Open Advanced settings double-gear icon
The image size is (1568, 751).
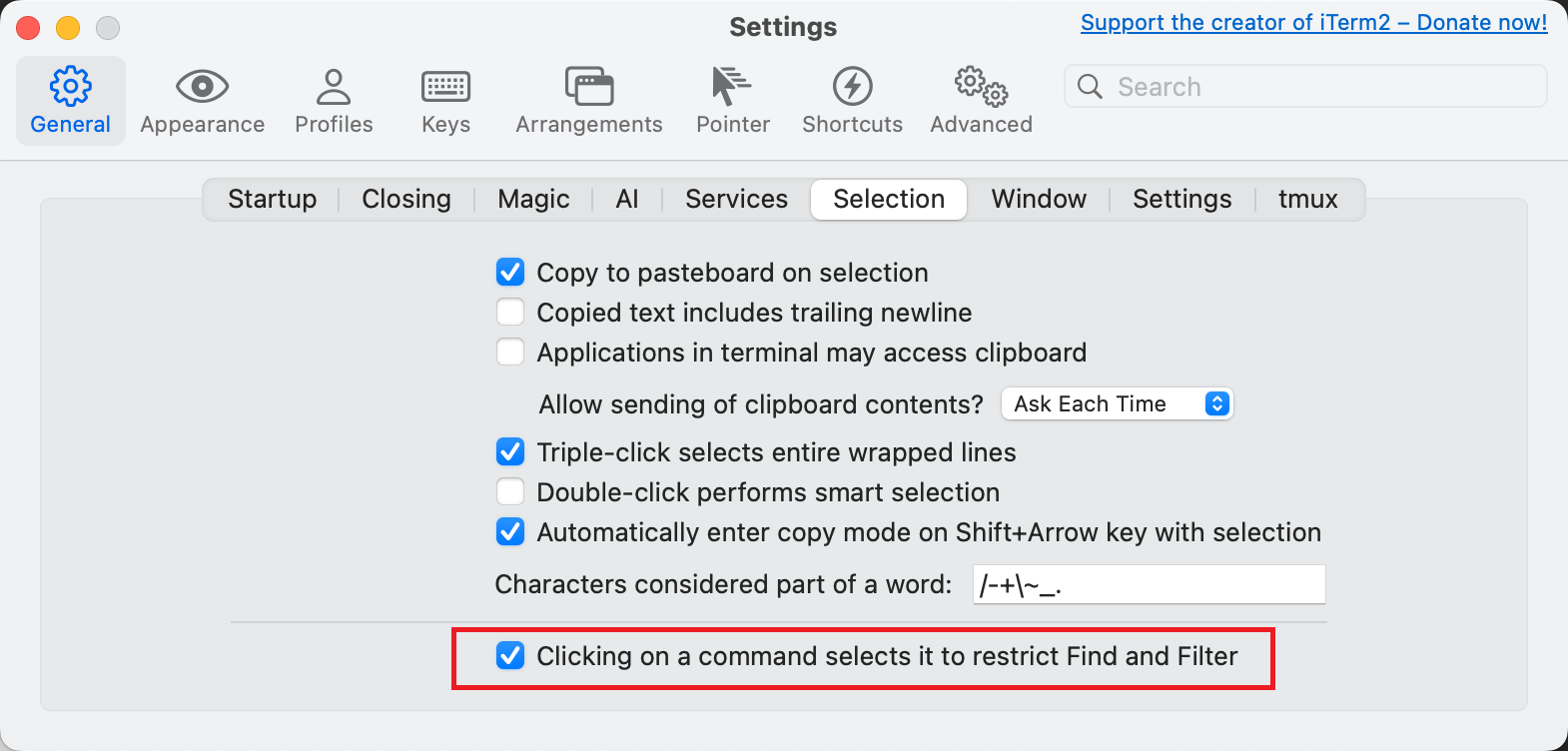[x=981, y=87]
